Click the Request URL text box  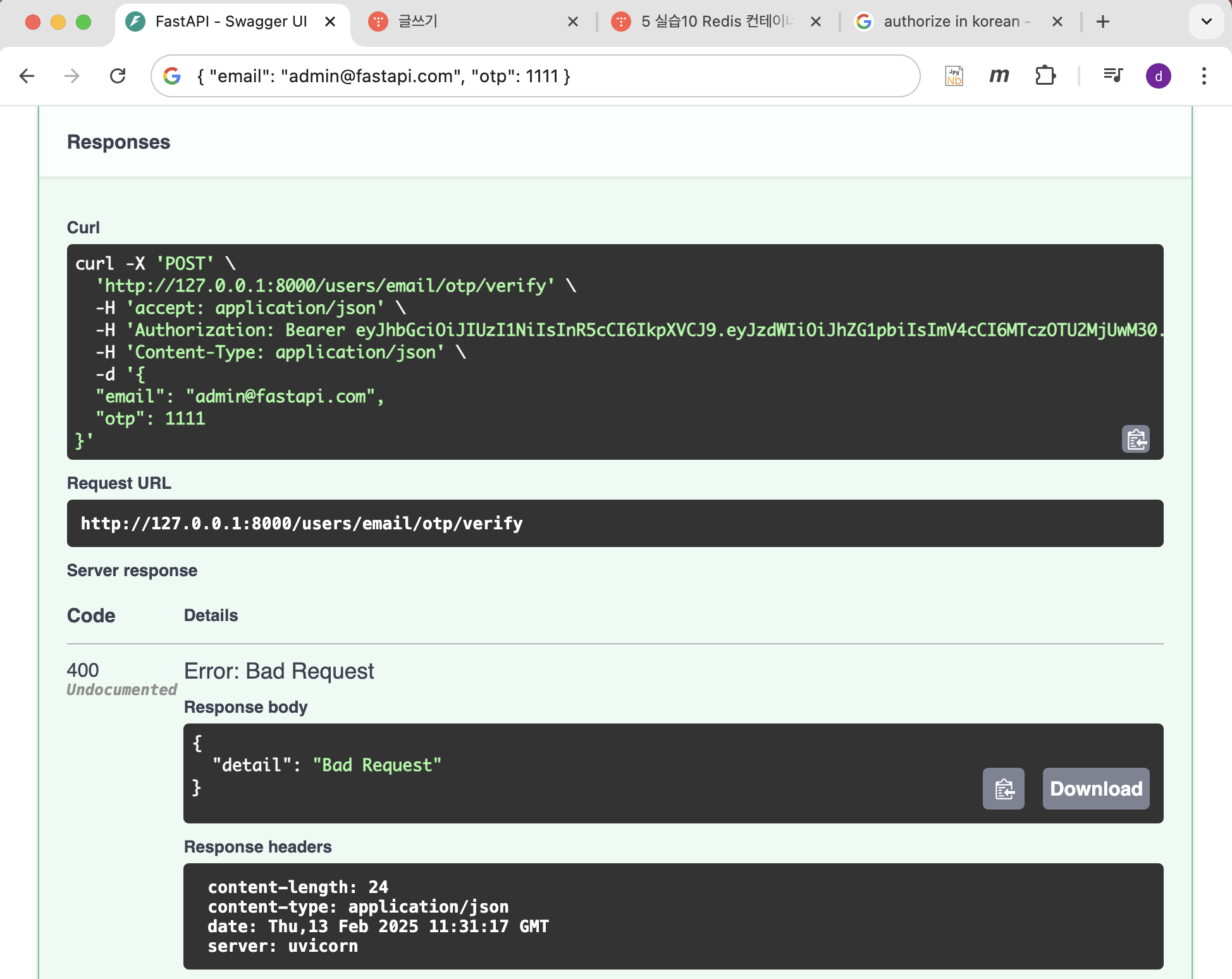pos(615,523)
